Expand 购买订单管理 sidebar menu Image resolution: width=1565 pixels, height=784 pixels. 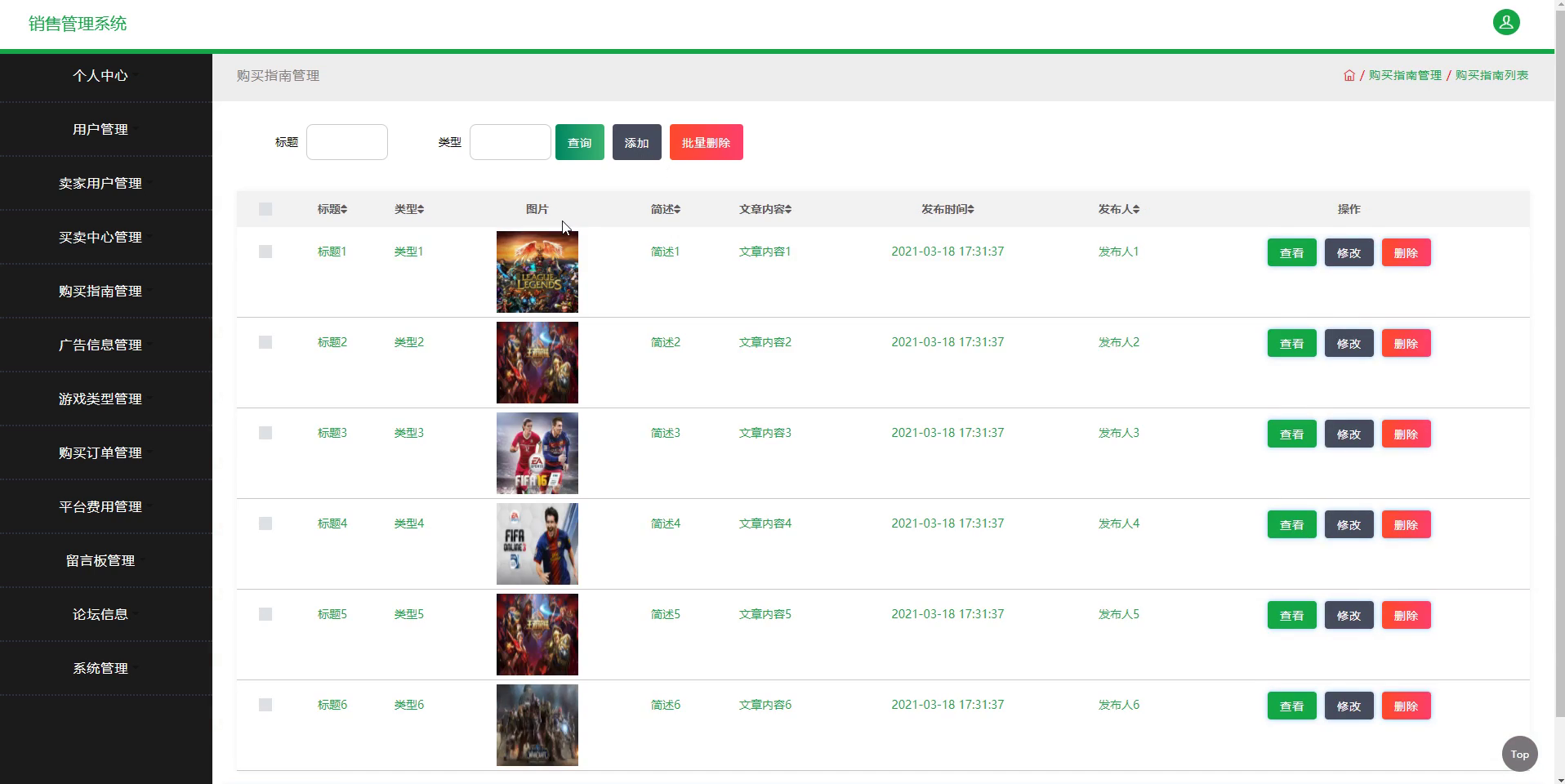click(x=106, y=452)
